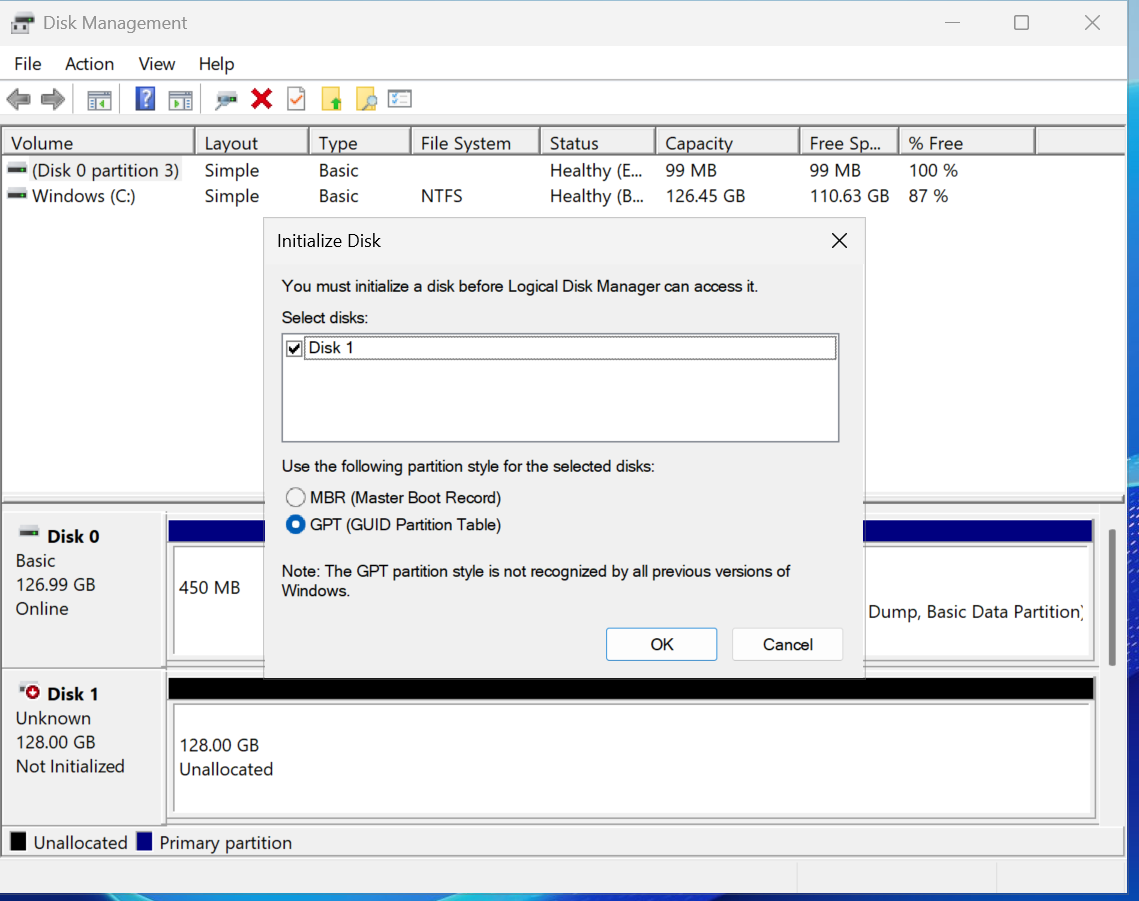Click the Connect/Rescan disk drive toolbar icon
The image size is (1139, 901).
226,99
